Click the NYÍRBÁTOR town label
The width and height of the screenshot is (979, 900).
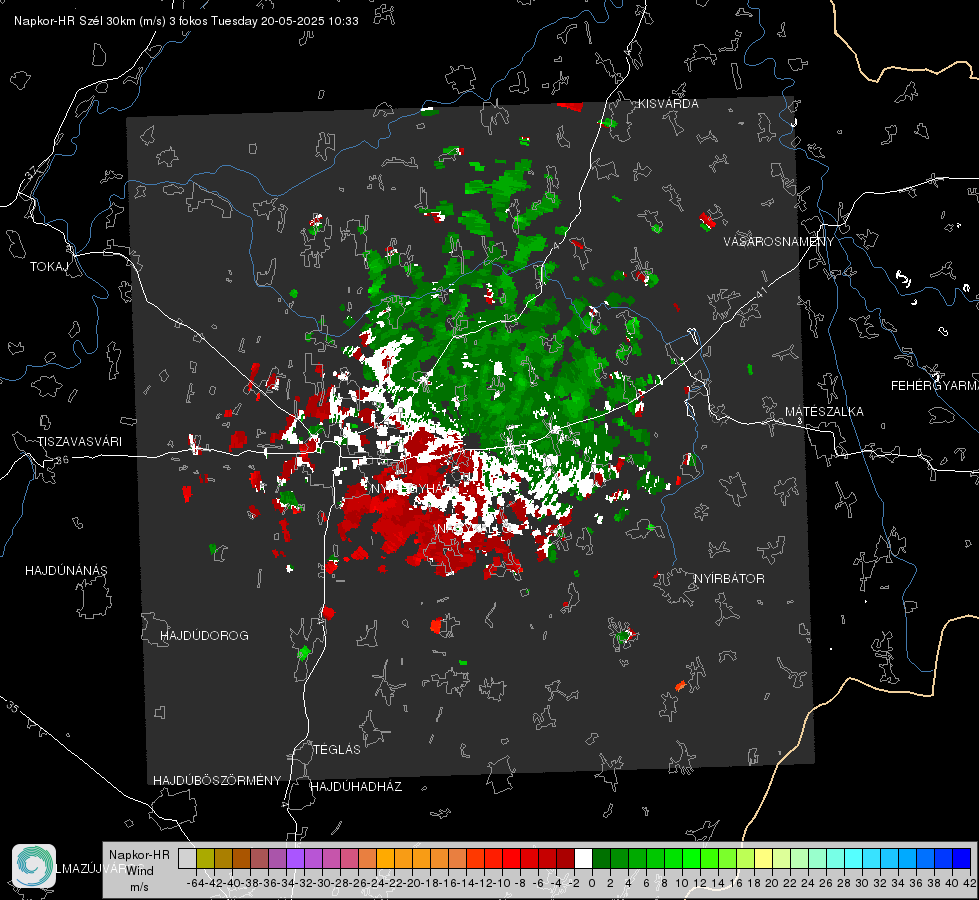(x=729, y=578)
